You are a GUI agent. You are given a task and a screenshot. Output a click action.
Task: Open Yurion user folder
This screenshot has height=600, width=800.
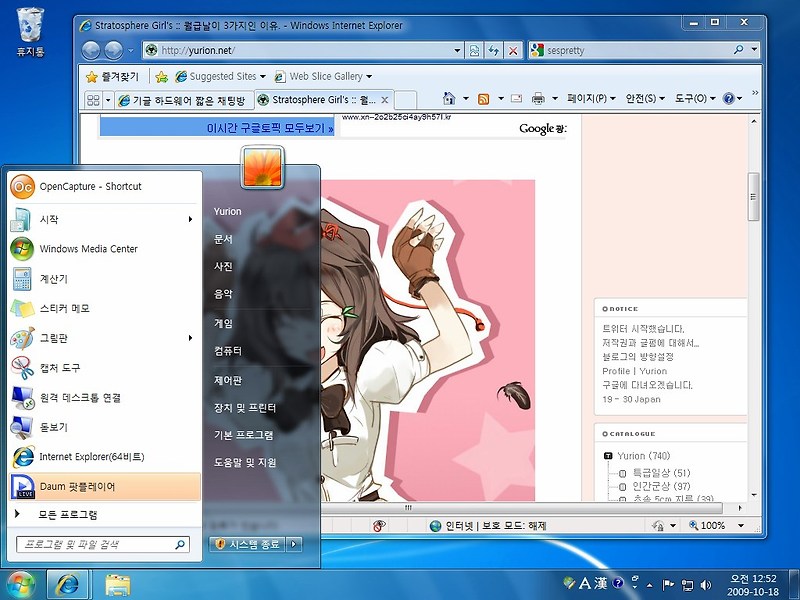tap(228, 211)
